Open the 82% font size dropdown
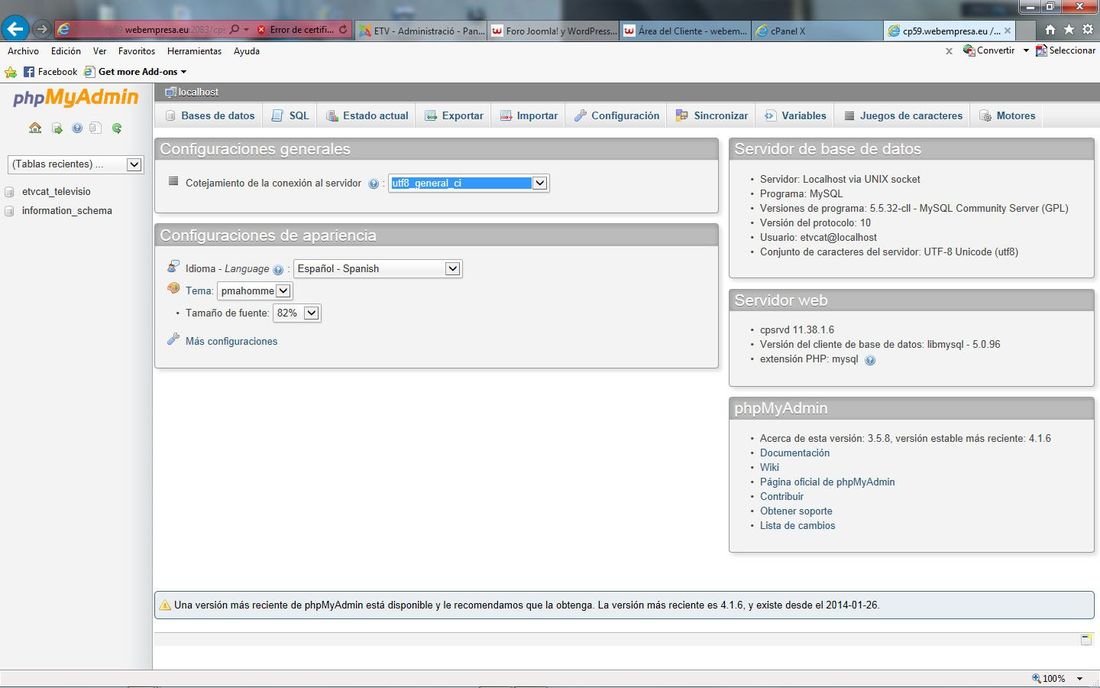Image resolution: width=1100 pixels, height=688 pixels. click(297, 313)
